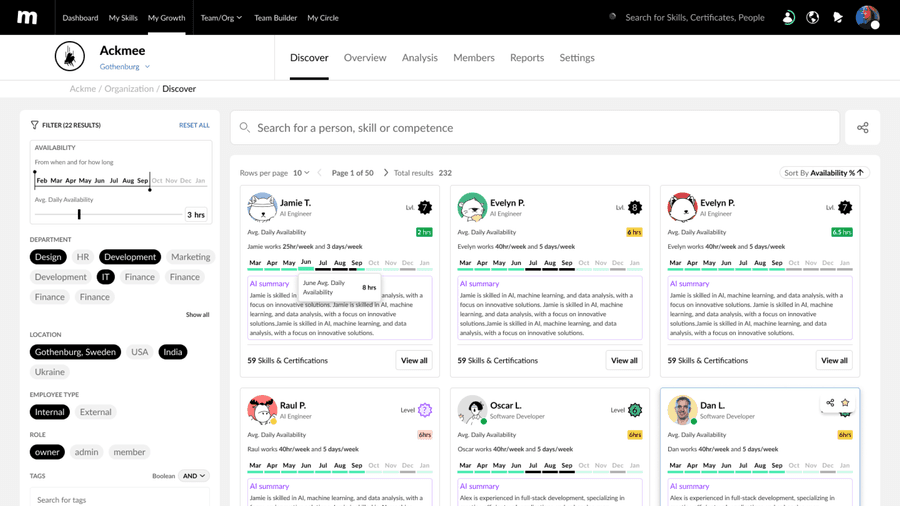Click Jamie T.'s level 7 badge
The width and height of the screenshot is (900, 506).
click(x=425, y=207)
